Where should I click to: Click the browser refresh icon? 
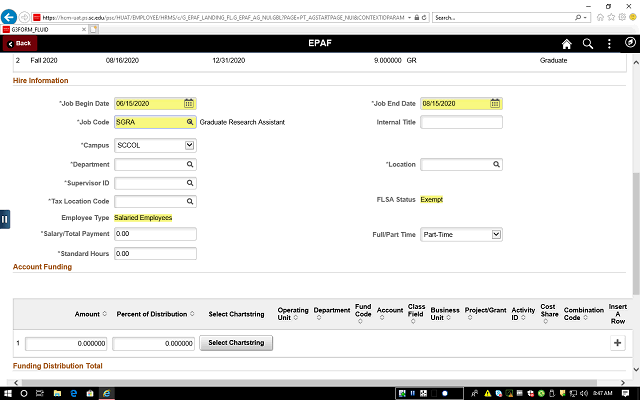click(x=424, y=18)
